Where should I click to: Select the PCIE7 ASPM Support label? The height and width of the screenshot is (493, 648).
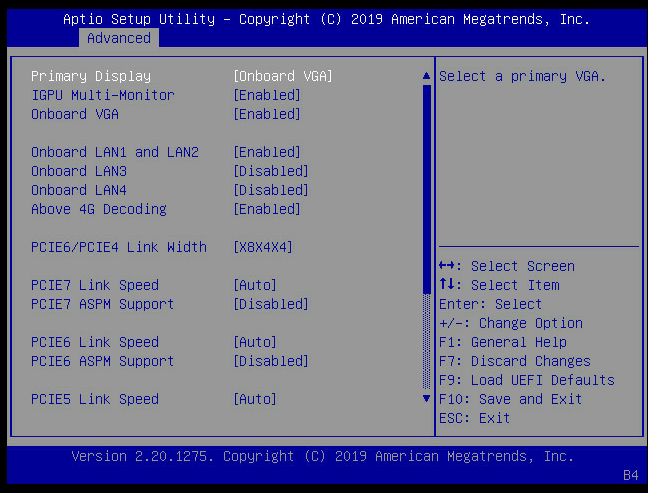[103, 304]
